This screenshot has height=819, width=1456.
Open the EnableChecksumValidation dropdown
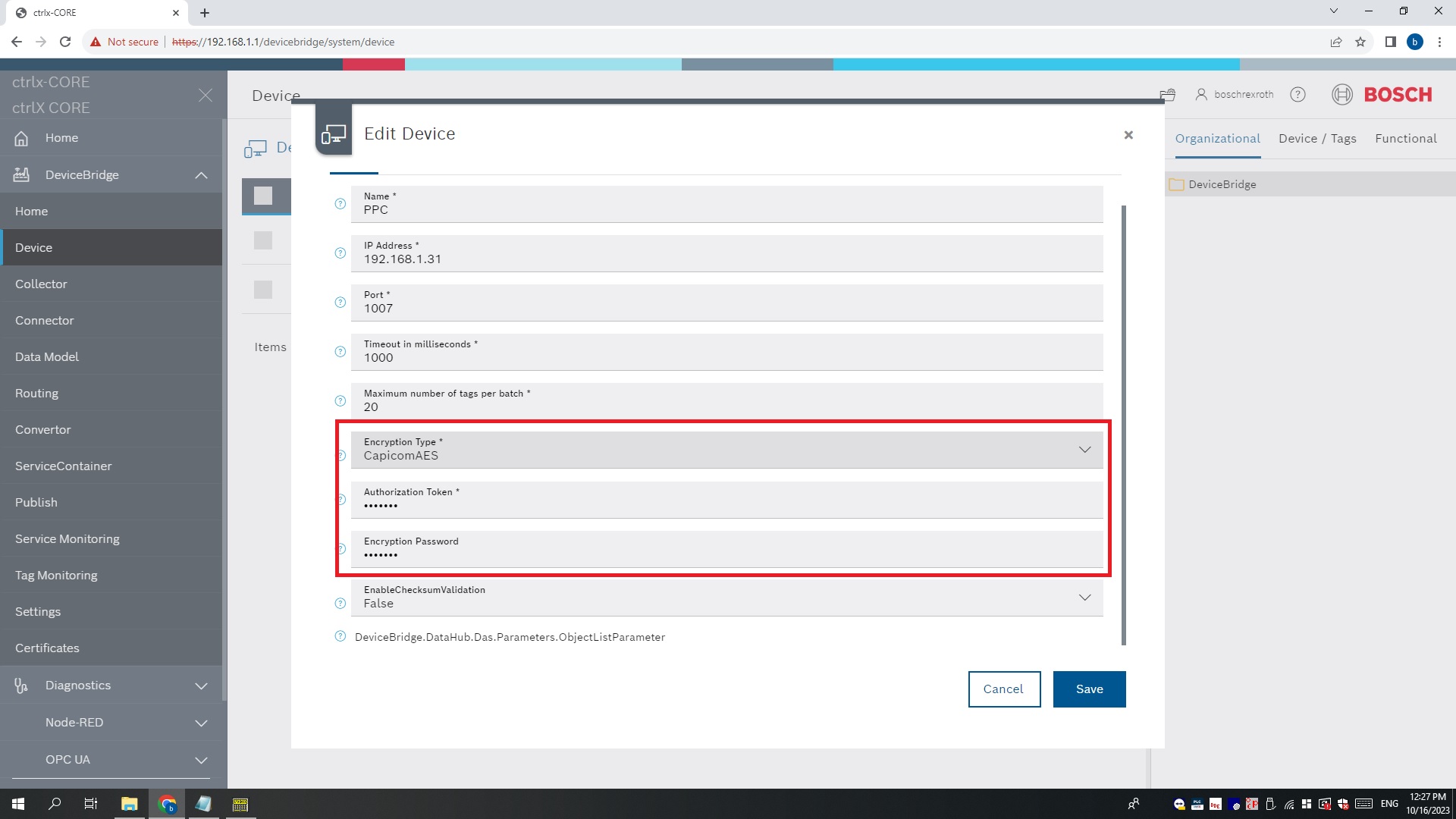click(1084, 598)
